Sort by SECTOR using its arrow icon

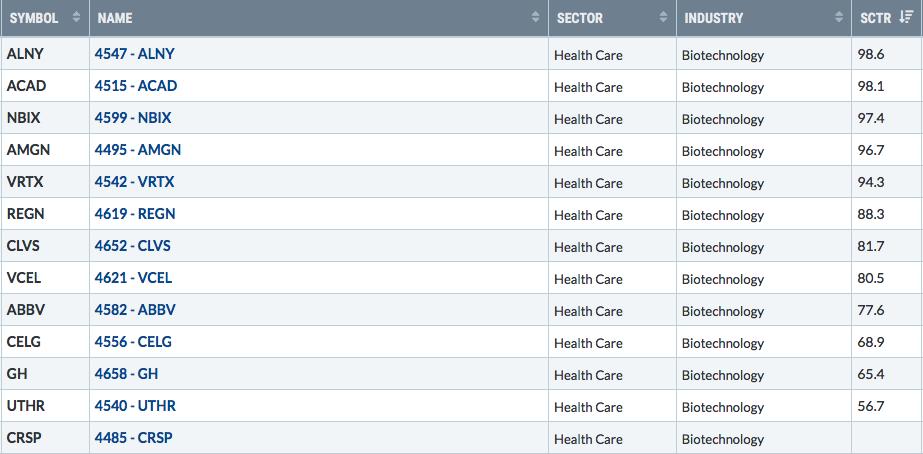click(x=663, y=18)
